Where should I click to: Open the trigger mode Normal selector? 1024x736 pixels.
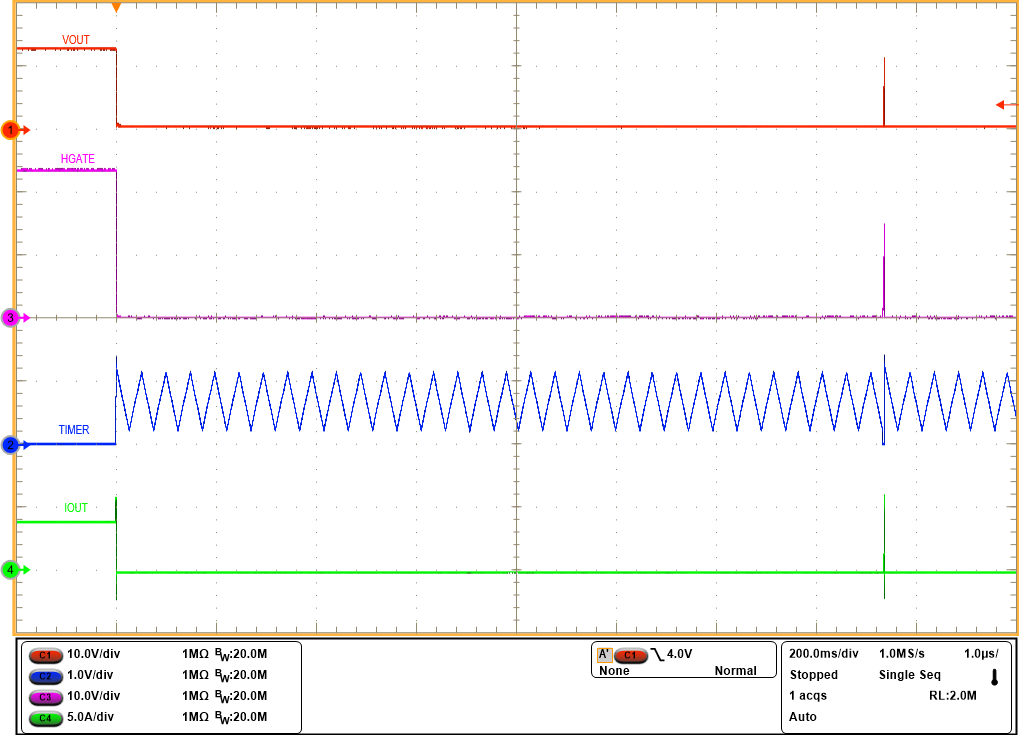[x=737, y=671]
